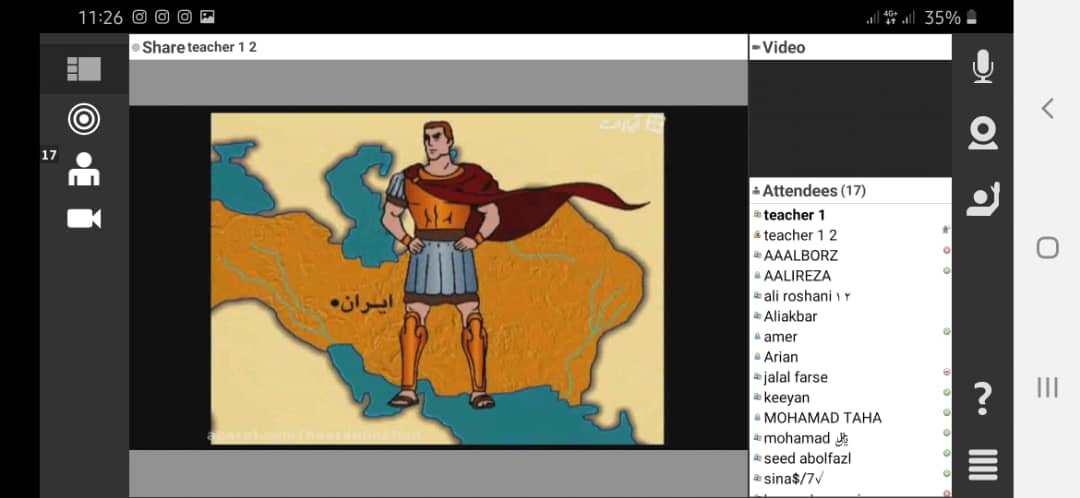Open the broadcast target icon in sidebar

[84, 119]
